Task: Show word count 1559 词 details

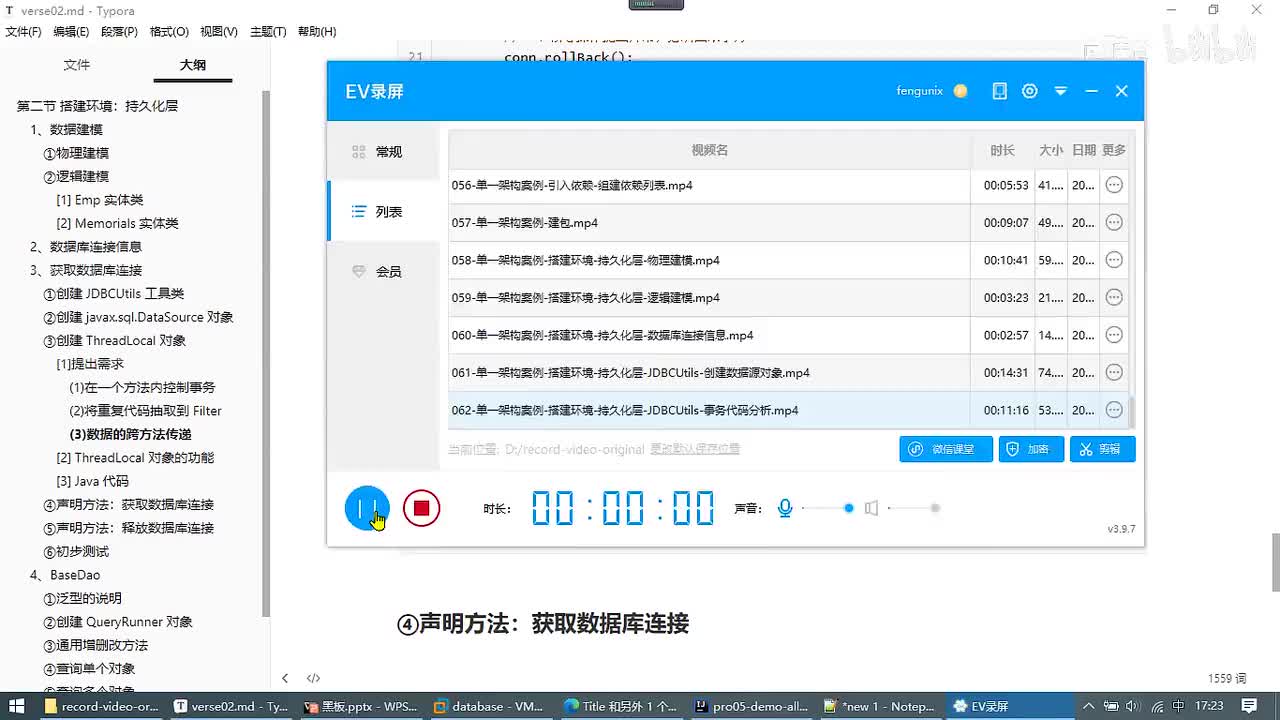Action: (x=1227, y=678)
